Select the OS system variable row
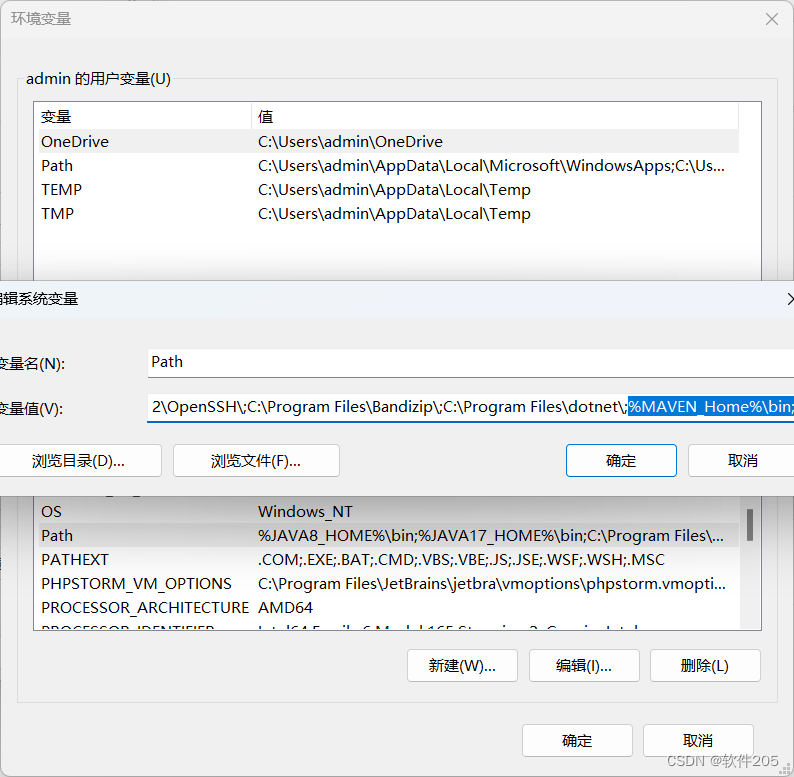The height and width of the screenshot is (777, 794). tap(388, 512)
